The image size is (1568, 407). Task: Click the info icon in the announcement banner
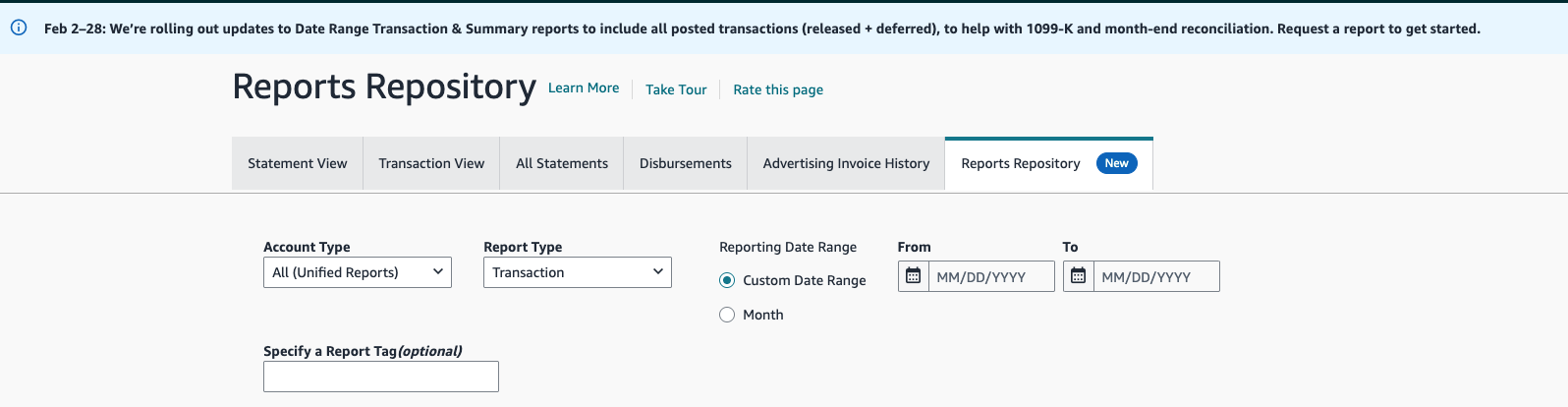pos(19,28)
